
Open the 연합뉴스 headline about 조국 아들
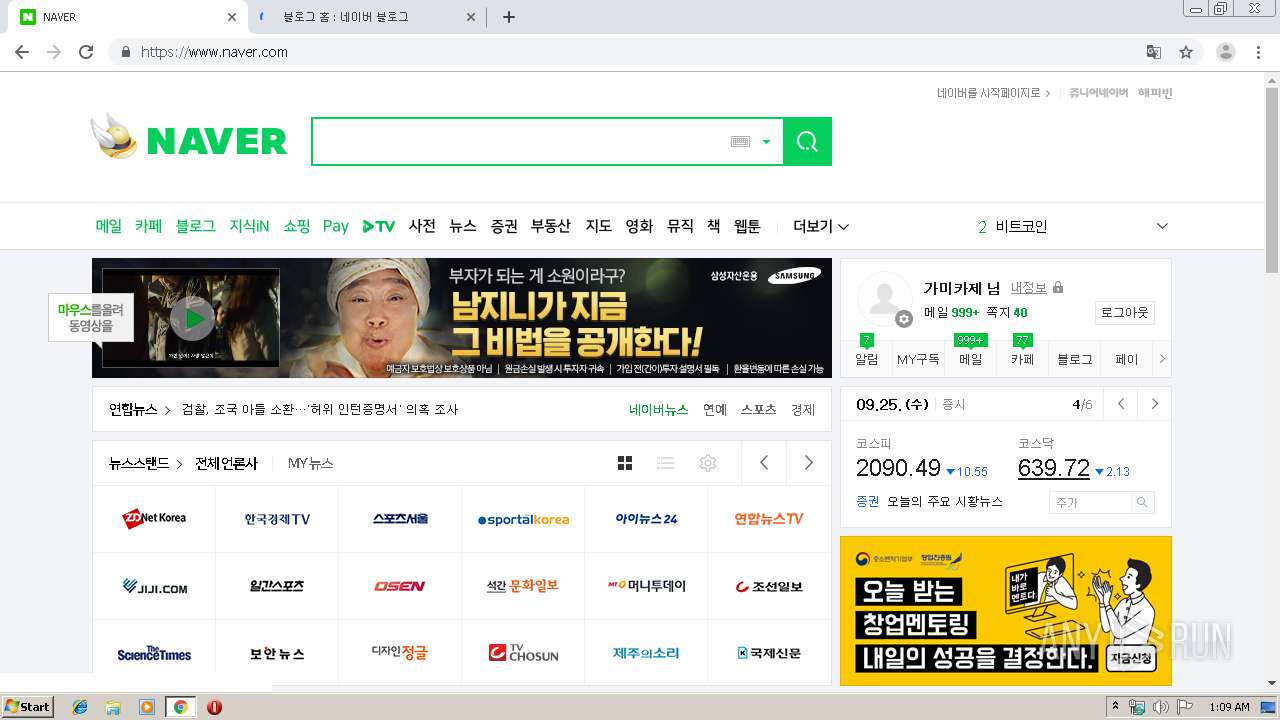(319, 409)
